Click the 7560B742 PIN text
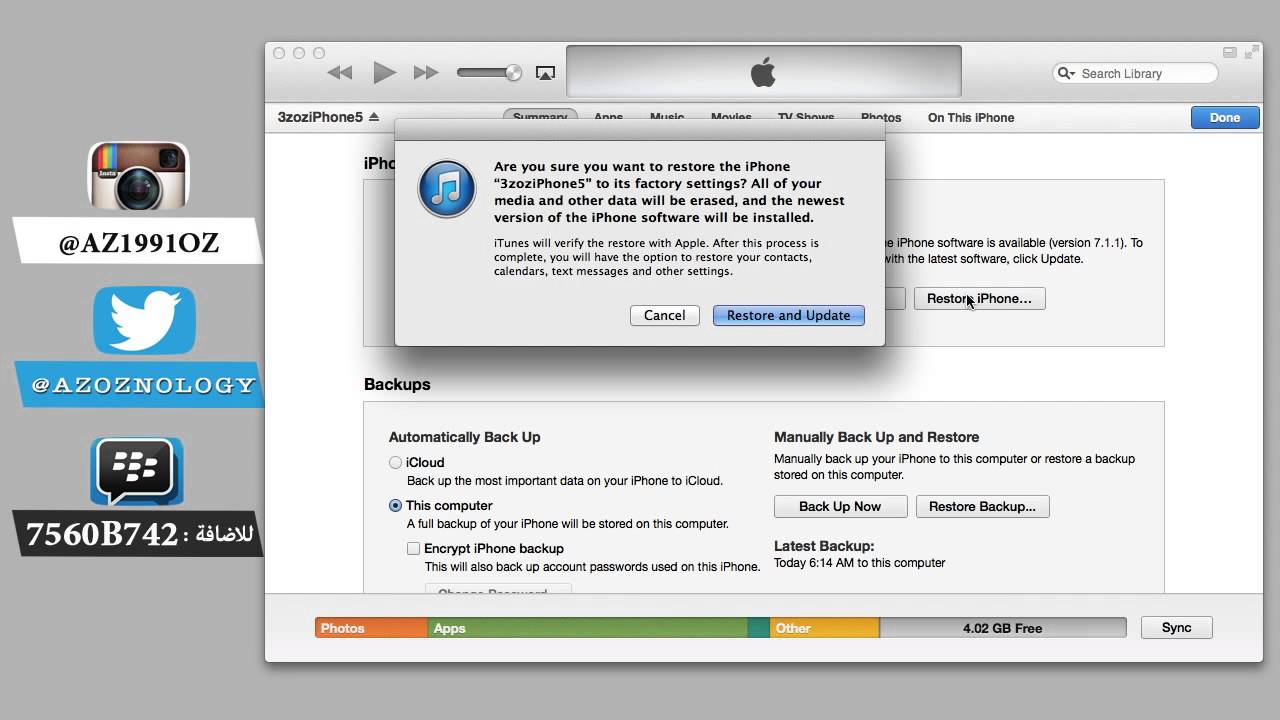Viewport: 1280px width, 720px height. tap(102, 535)
